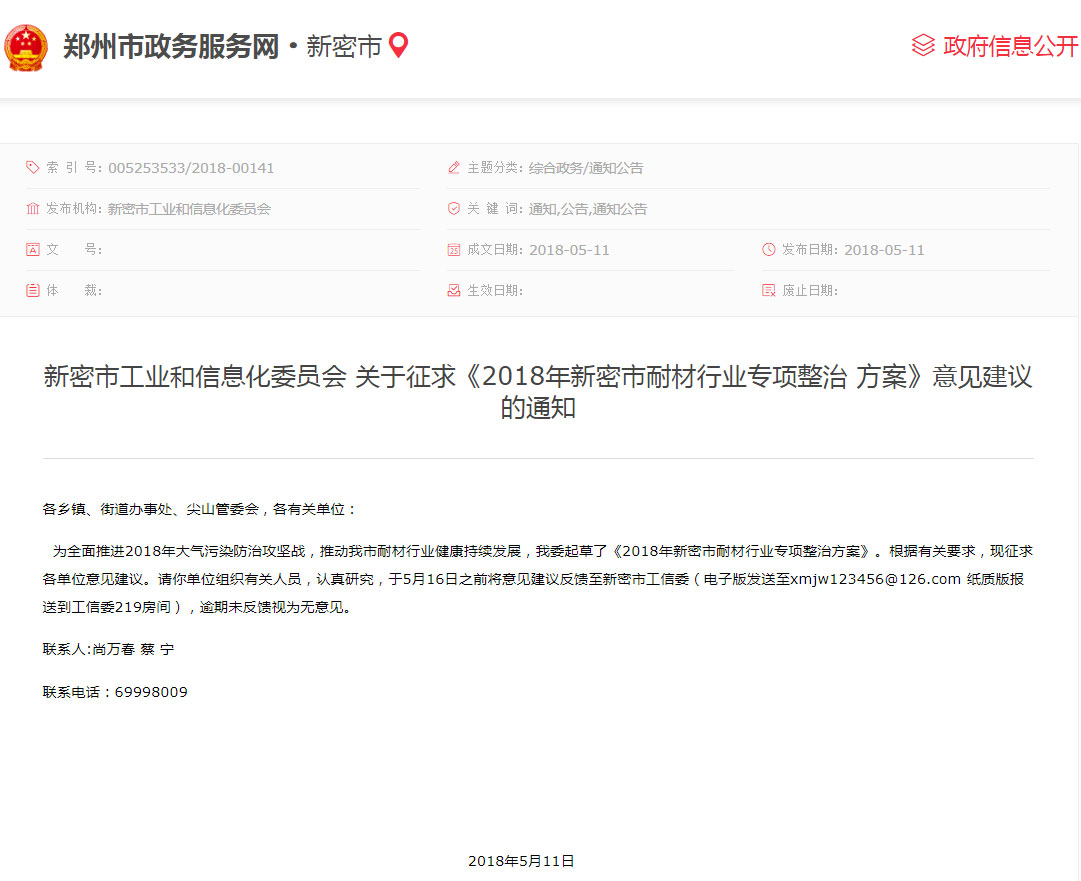Click the national emblem logo

(x=26, y=47)
